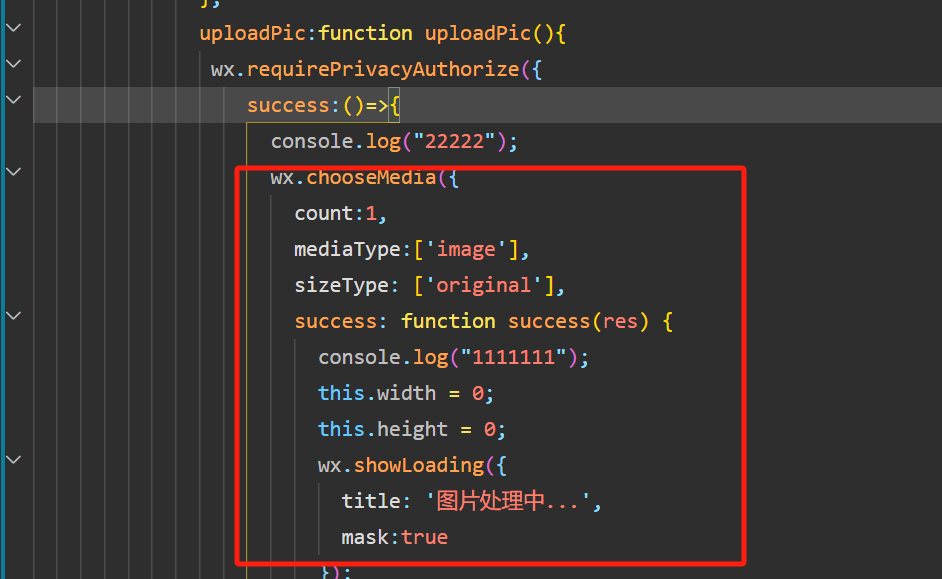Collapse the wx.chooseMedia fold arrow
Image resolution: width=942 pixels, height=579 pixels.
point(13,172)
